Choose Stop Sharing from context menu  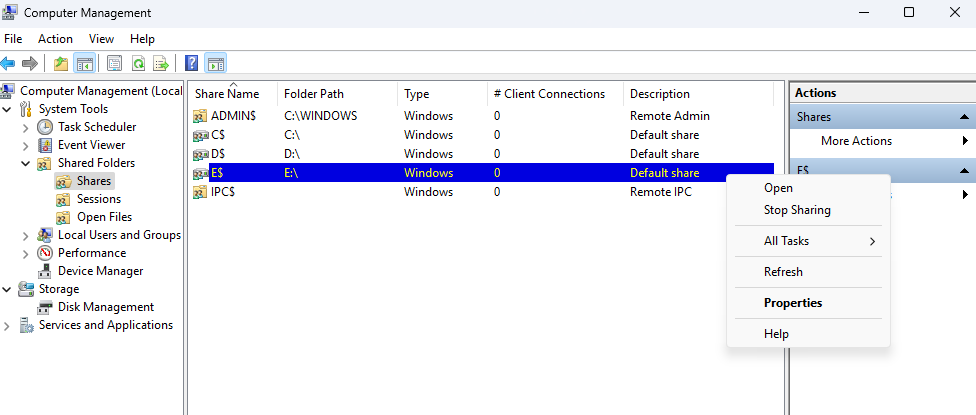pyautogui.click(x=797, y=210)
